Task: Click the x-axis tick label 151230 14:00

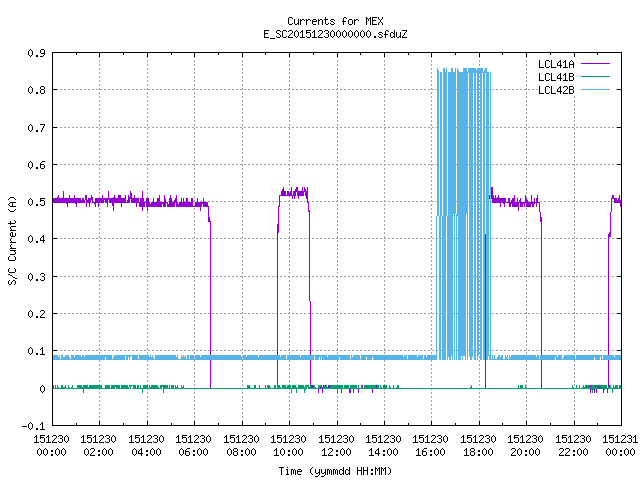Action: tap(383, 446)
